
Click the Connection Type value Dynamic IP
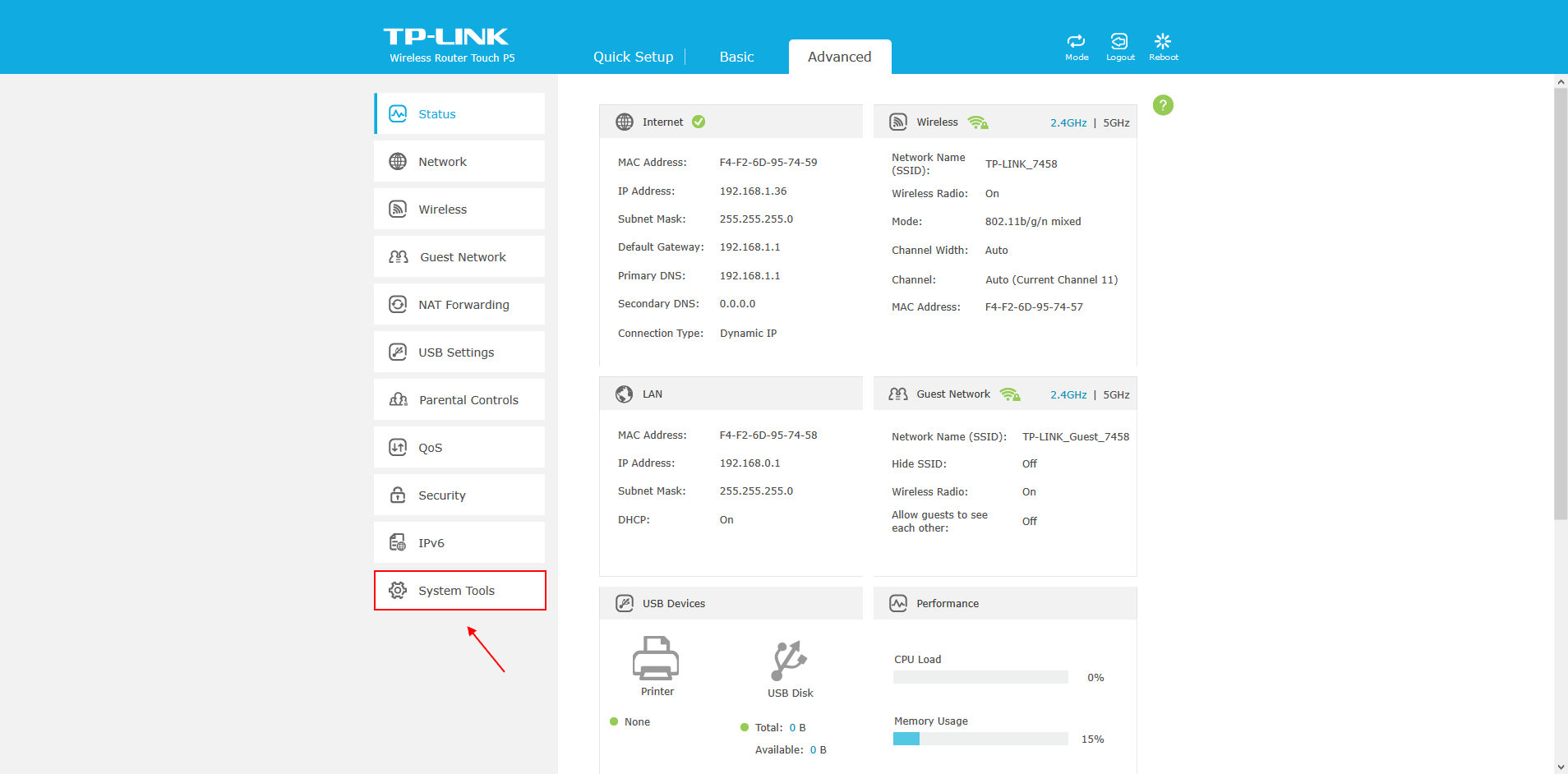click(748, 333)
